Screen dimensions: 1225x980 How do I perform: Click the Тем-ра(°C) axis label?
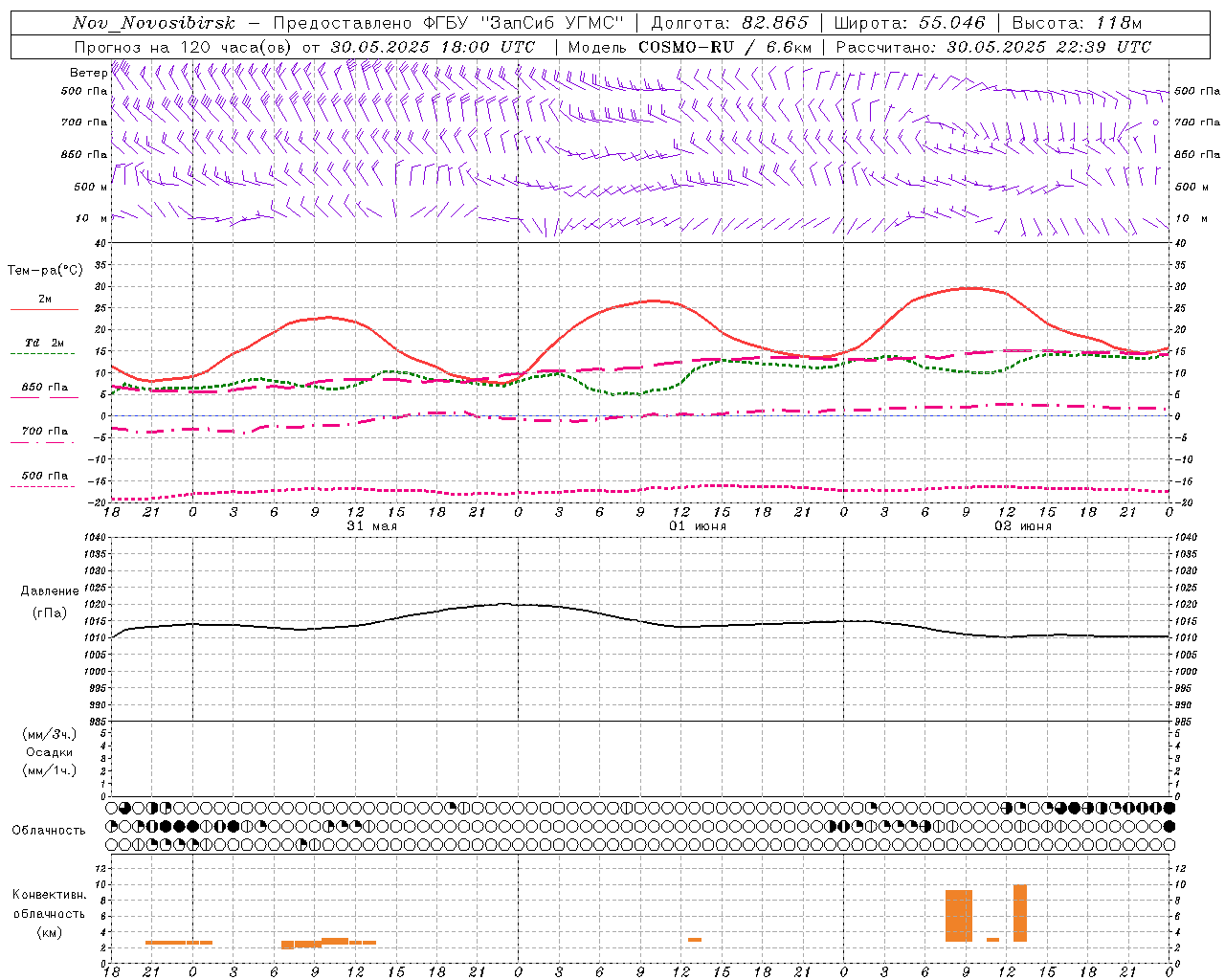tap(45, 271)
